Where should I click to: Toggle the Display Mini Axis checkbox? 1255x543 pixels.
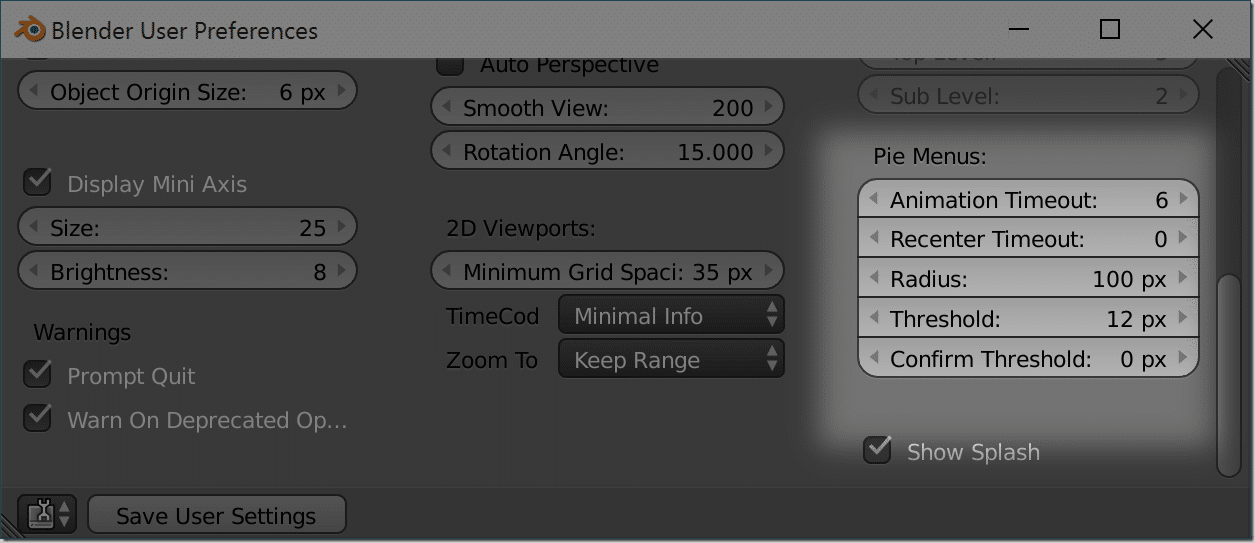(38, 183)
